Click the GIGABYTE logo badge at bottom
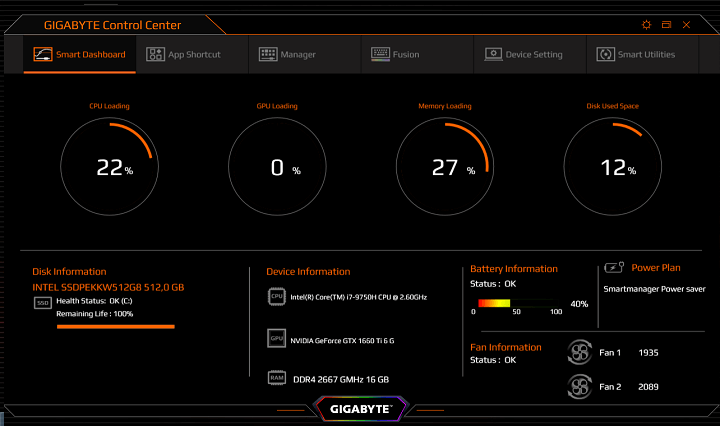720x426 pixels. click(361, 409)
